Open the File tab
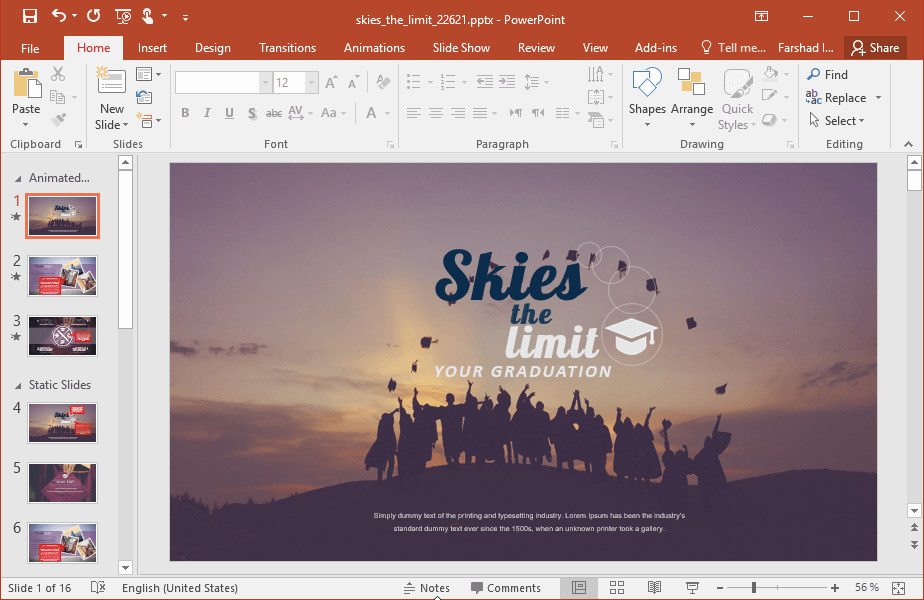Image resolution: width=924 pixels, height=600 pixels. point(30,48)
